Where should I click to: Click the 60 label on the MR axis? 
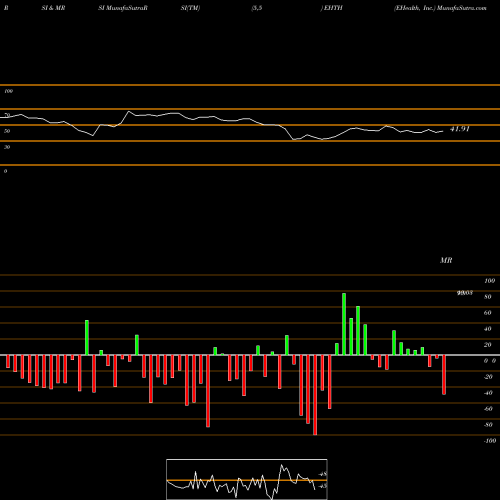pyautogui.click(x=488, y=313)
